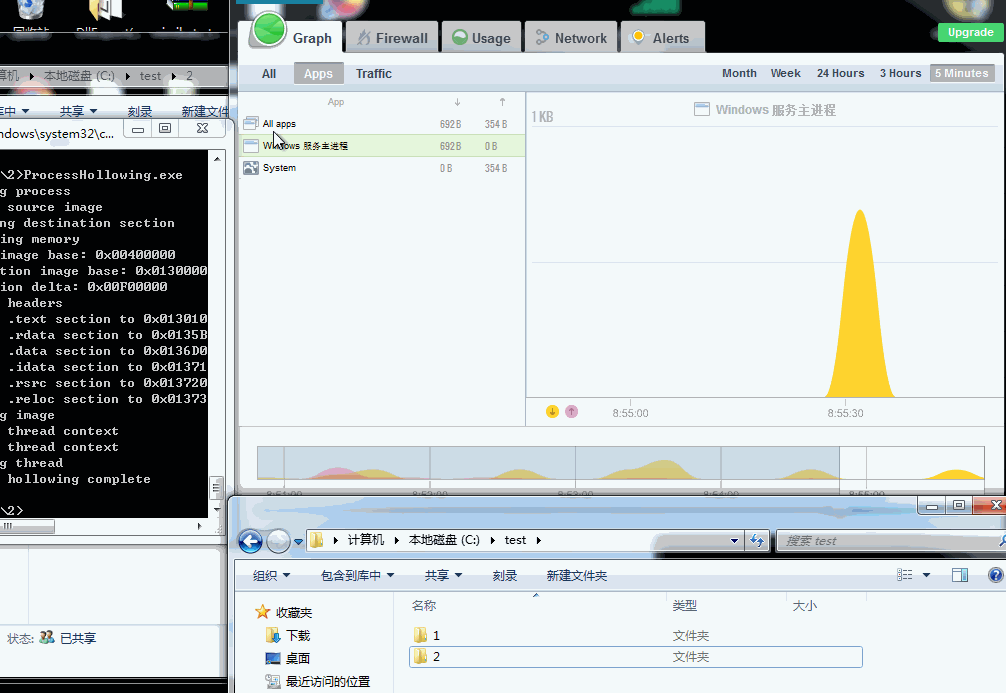Open the address bar history dropdown
Viewport: 1006px width, 693px height.
734,541
